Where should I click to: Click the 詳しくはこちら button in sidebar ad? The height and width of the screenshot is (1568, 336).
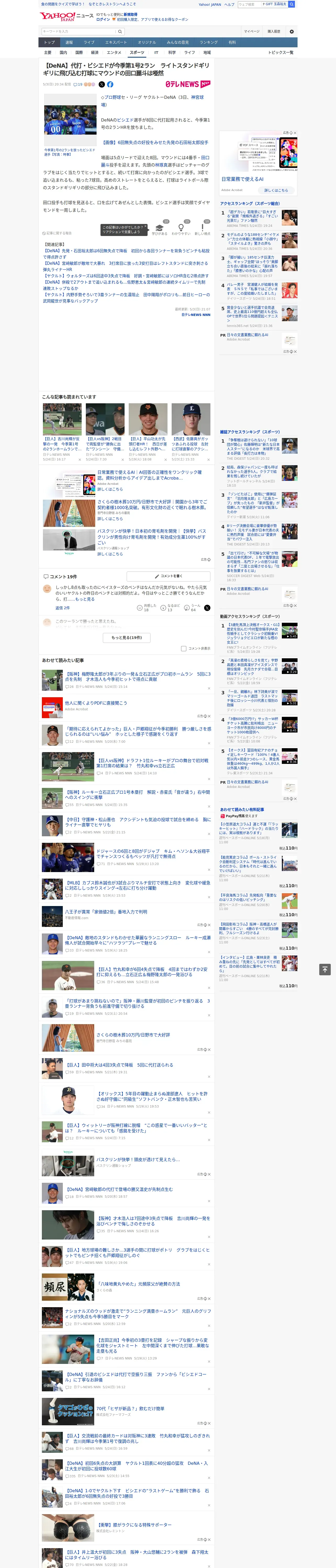[276, 191]
